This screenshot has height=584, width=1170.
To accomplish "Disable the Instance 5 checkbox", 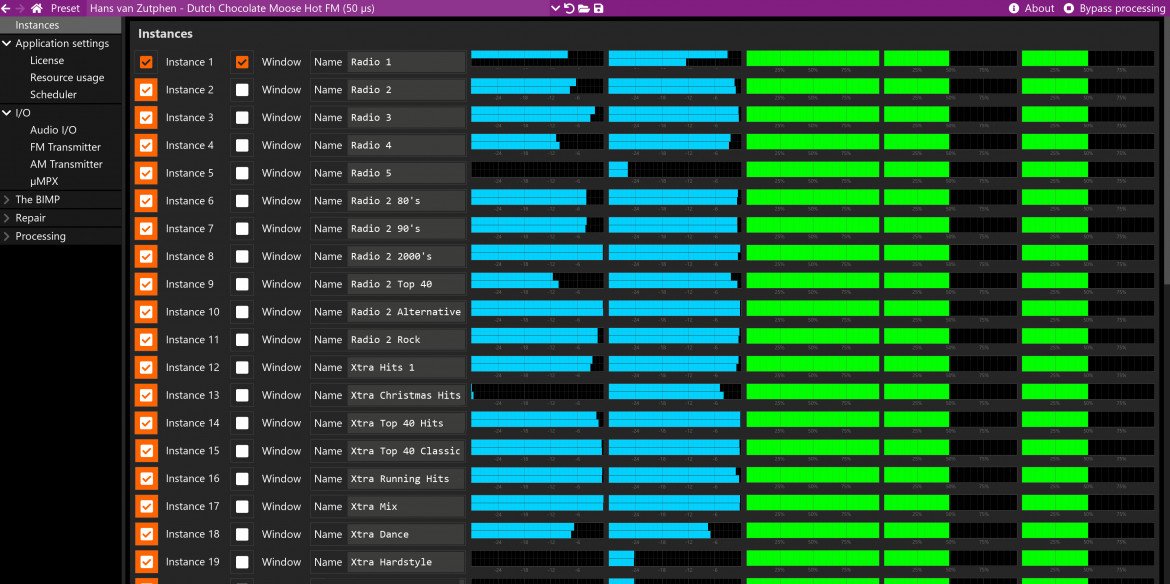I will click(147, 173).
